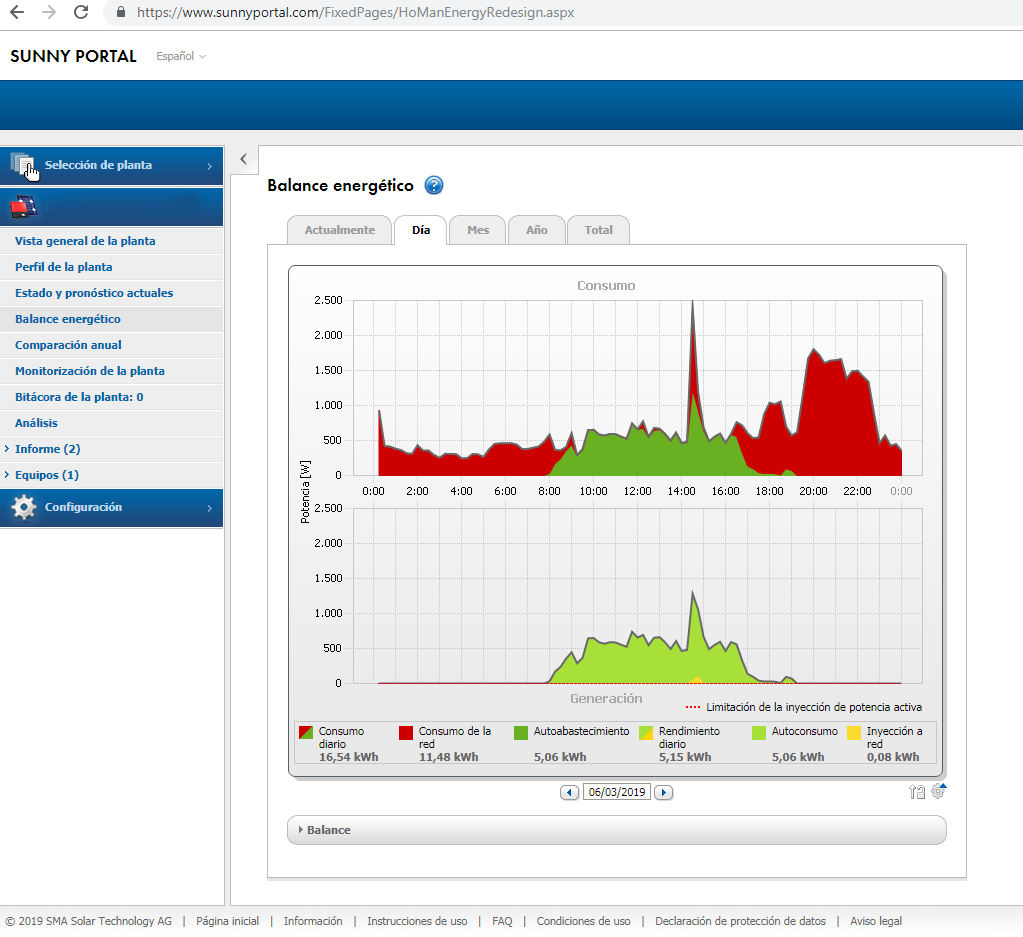The width and height of the screenshot is (1023, 937).
Task: Click the chart export icon beside gear
Action: coord(917,792)
